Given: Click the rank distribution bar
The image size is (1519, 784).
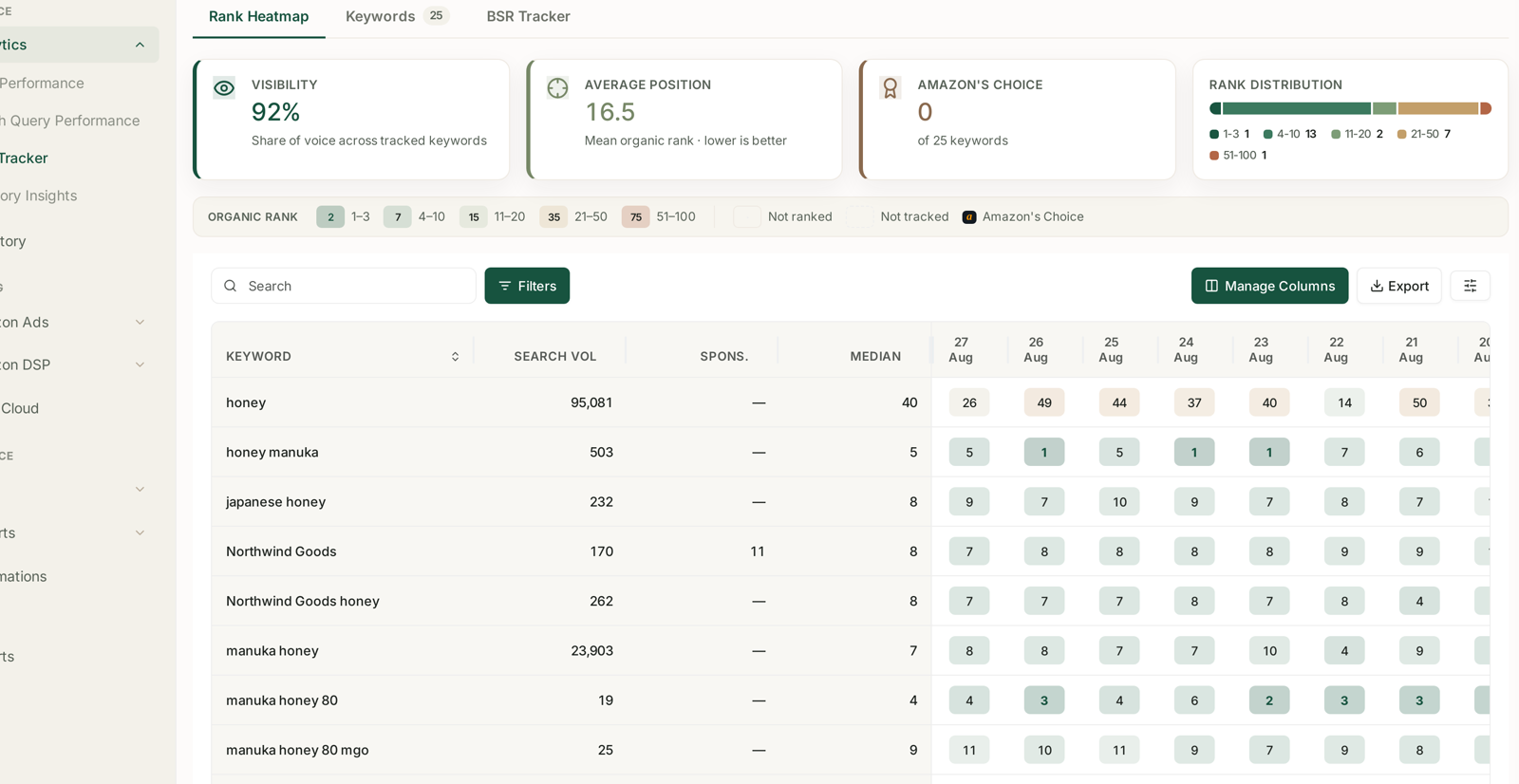Looking at the screenshot, I should click(1350, 108).
